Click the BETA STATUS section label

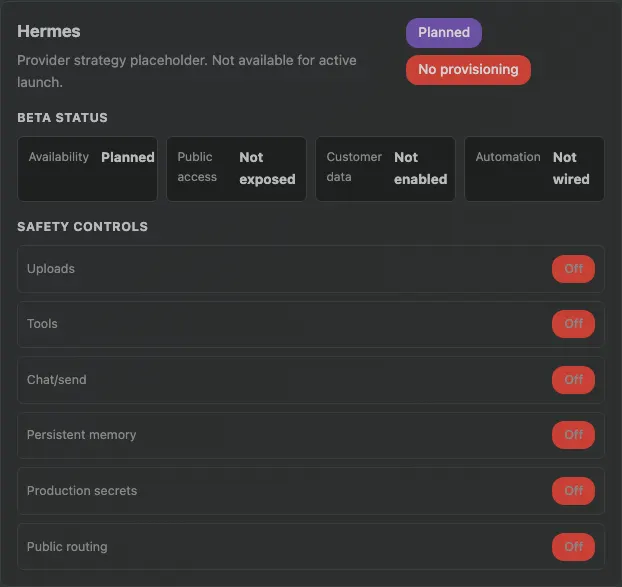62,118
